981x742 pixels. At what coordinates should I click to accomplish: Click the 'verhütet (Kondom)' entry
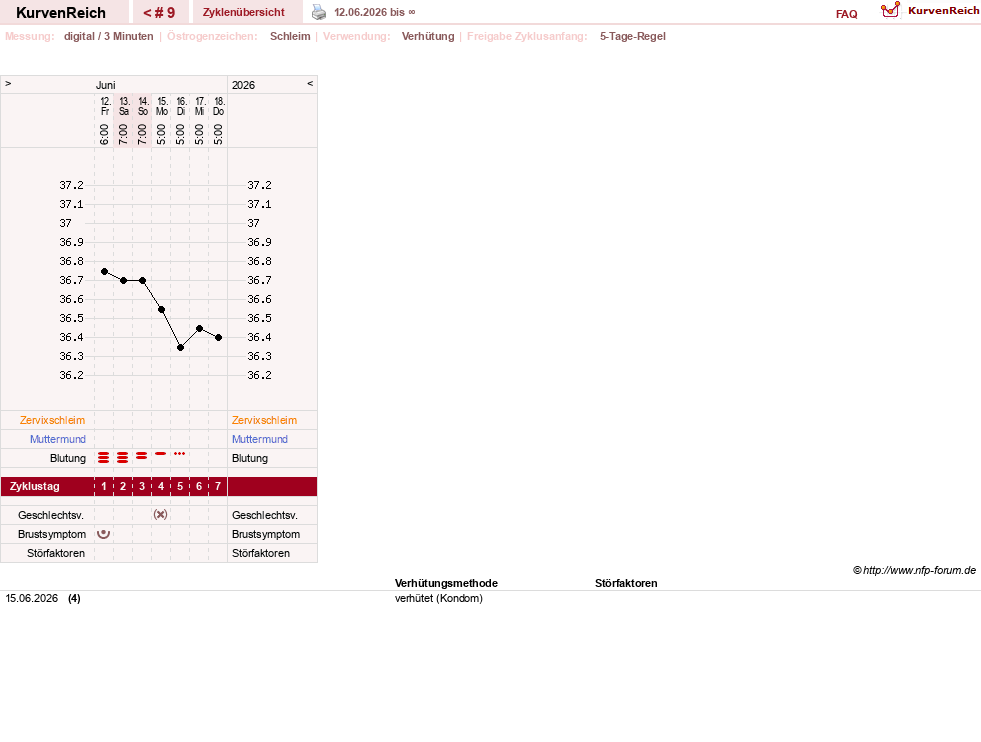click(x=439, y=598)
